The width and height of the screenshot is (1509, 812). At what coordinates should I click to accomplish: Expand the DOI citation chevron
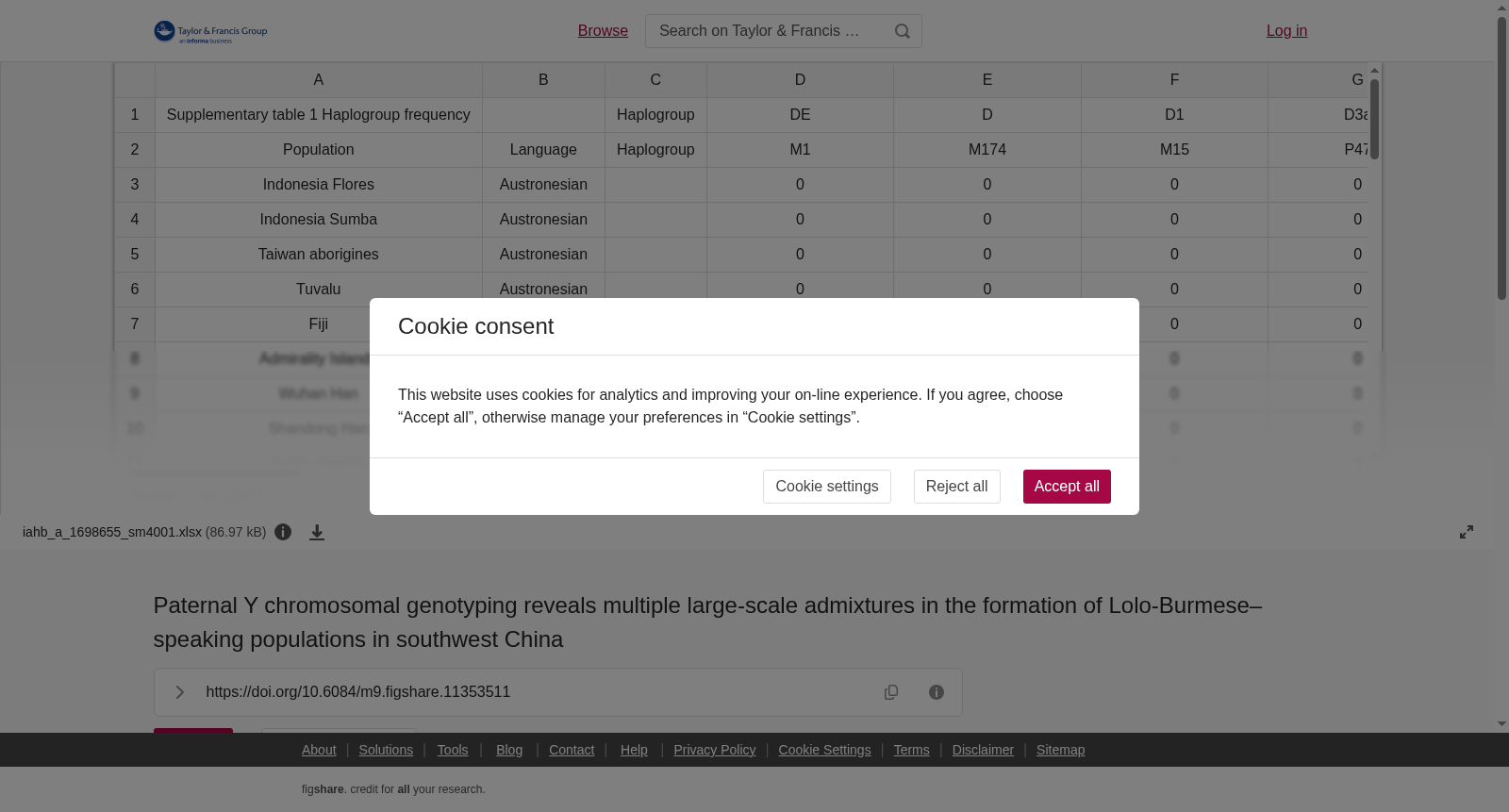click(x=179, y=692)
